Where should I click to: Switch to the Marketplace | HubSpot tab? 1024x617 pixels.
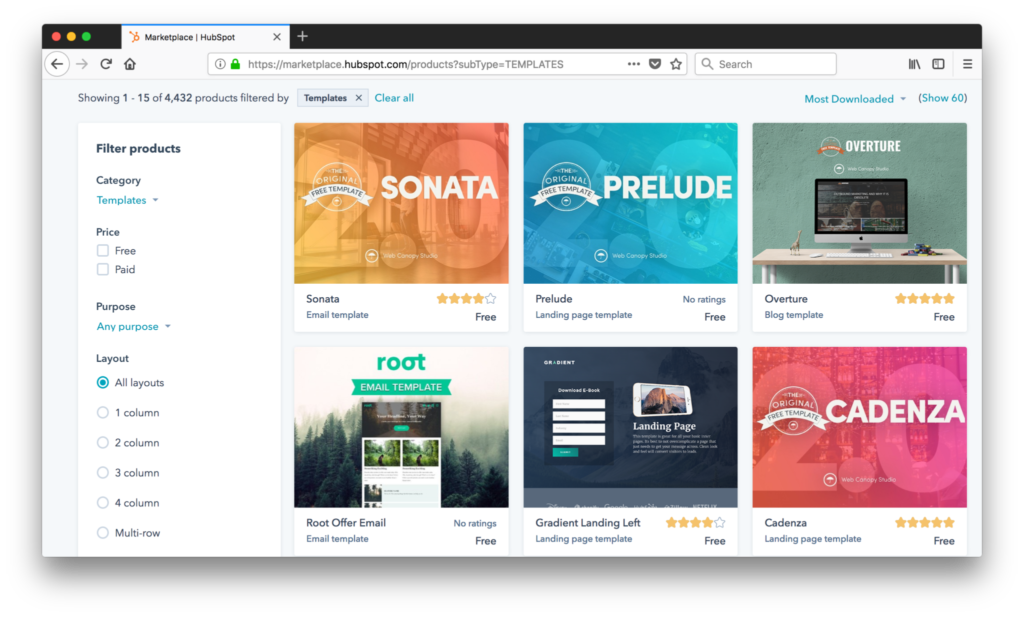pos(204,37)
